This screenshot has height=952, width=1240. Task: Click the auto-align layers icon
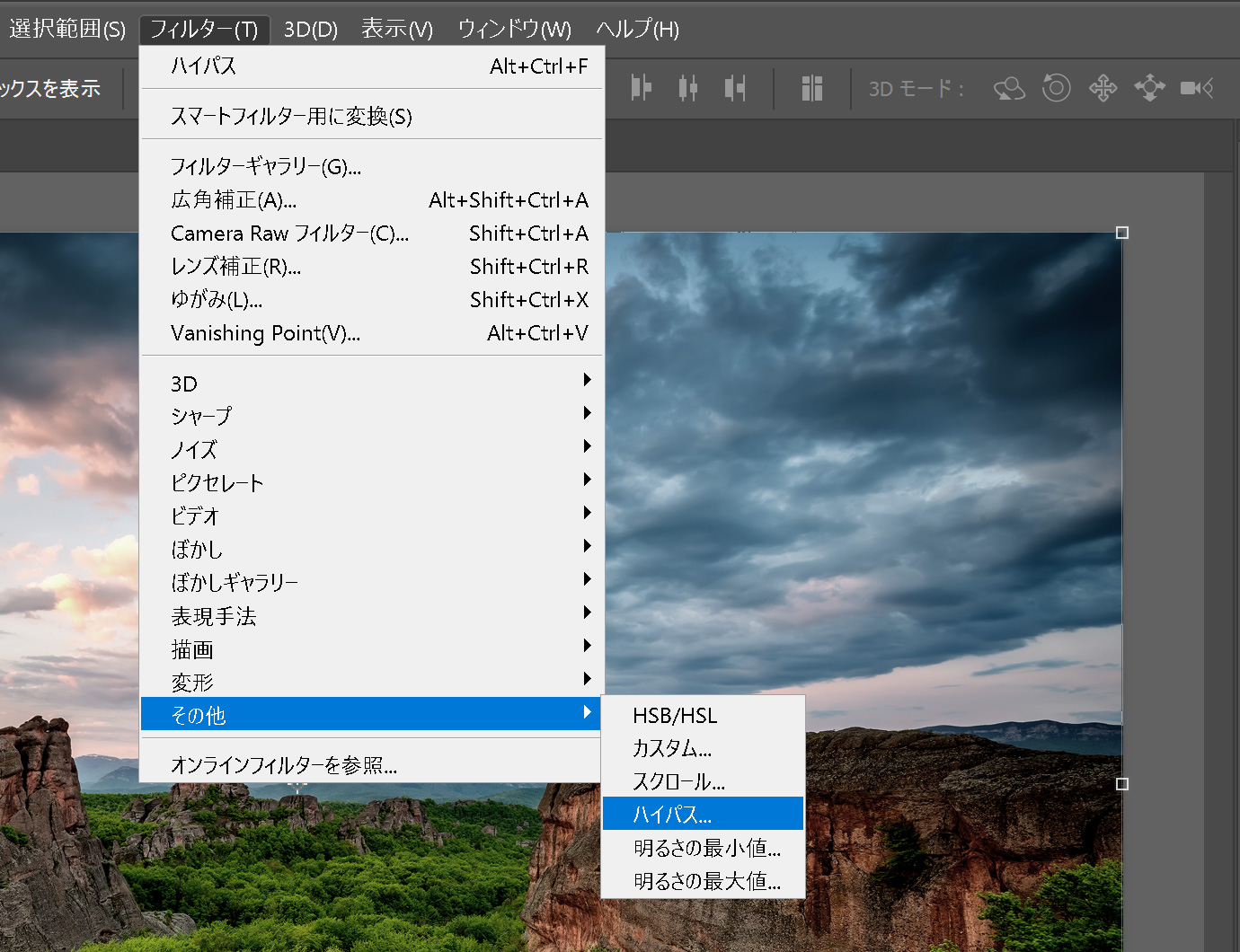point(812,88)
